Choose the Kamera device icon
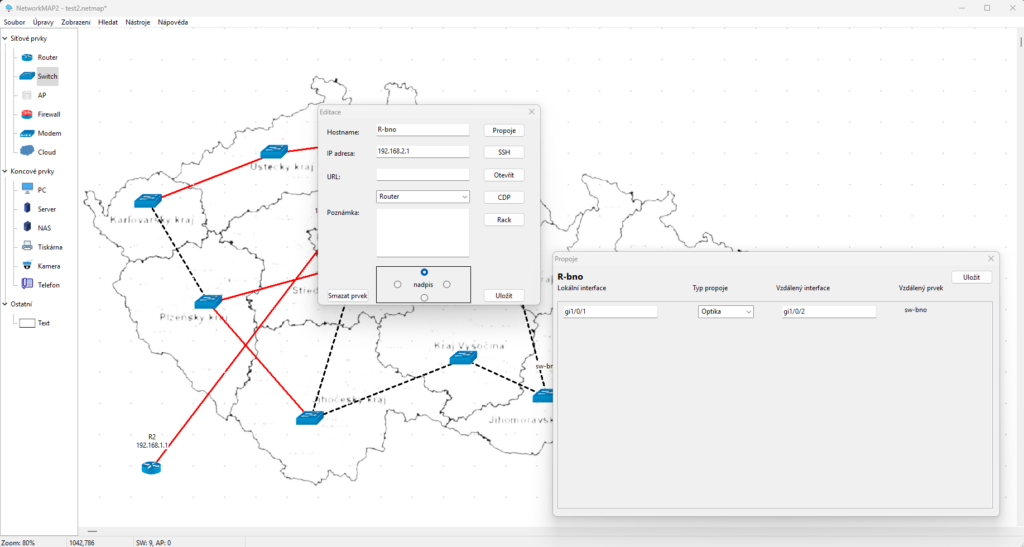This screenshot has height=547, width=1024. click(27, 266)
